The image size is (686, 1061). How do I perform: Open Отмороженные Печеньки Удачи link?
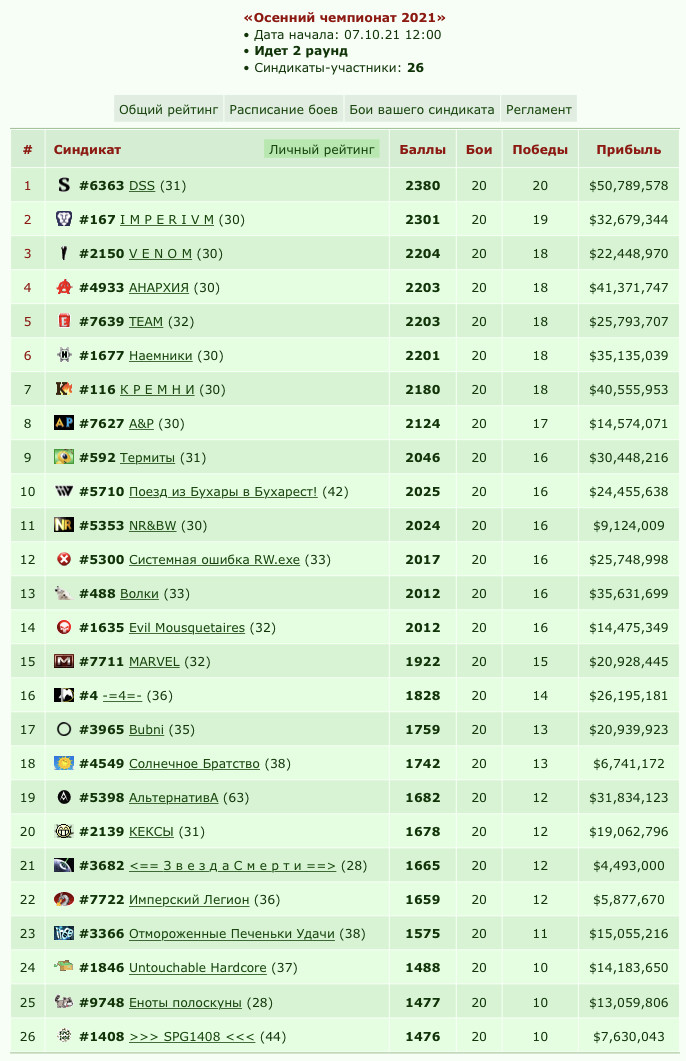pos(232,934)
